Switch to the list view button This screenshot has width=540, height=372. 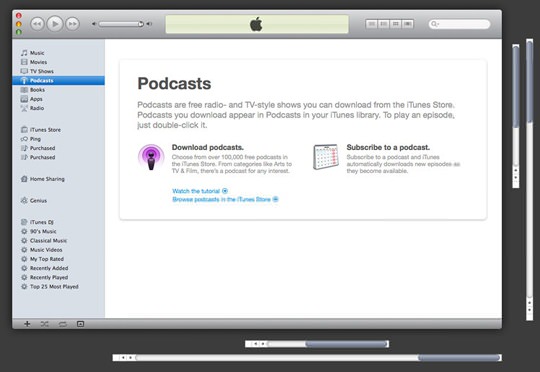(371, 24)
